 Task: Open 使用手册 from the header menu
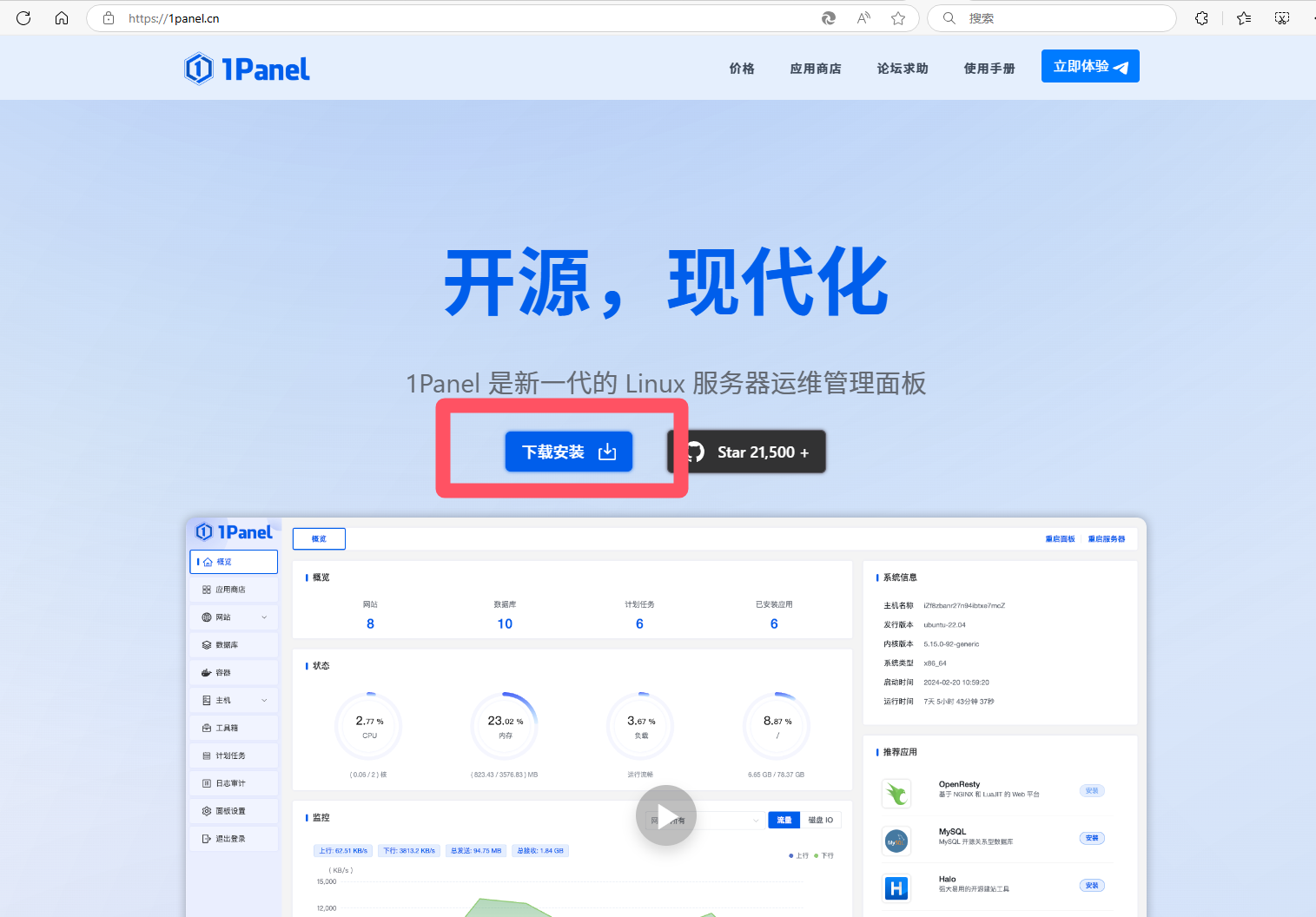pyautogui.click(x=989, y=69)
